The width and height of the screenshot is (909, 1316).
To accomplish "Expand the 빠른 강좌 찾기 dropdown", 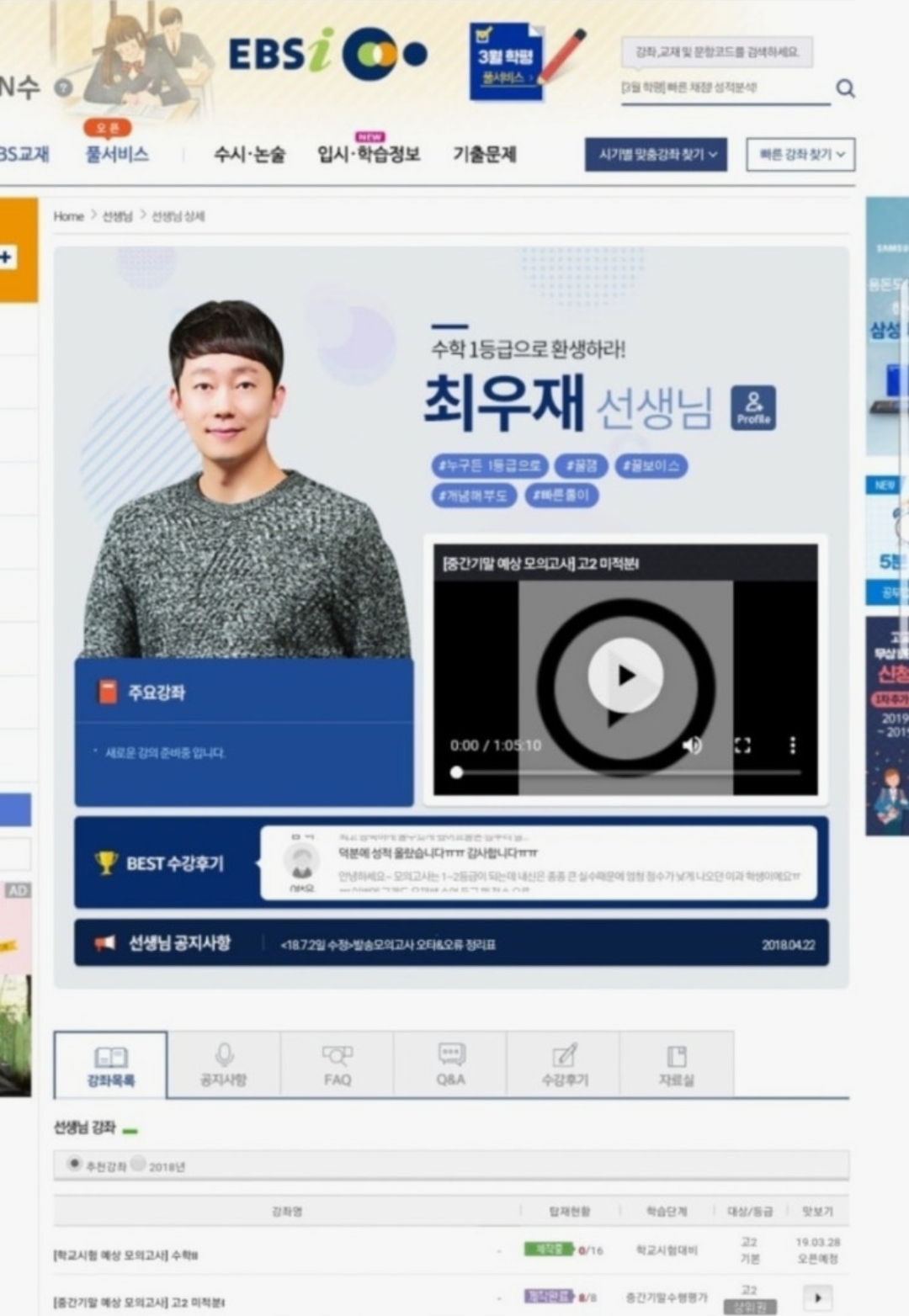I will pos(800,155).
